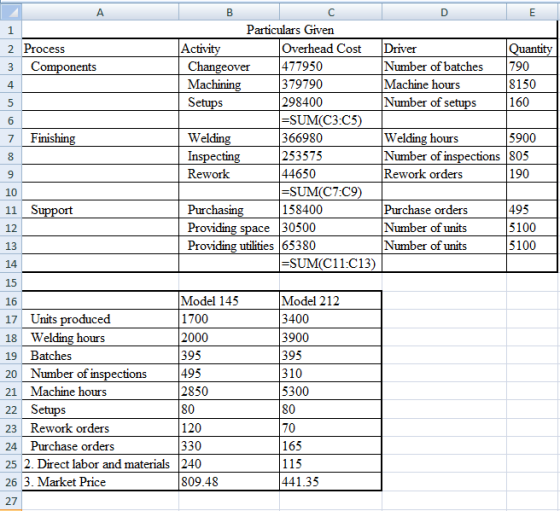The width and height of the screenshot is (560, 511).
Task: Click cell containing 3400
Action: click(x=331, y=319)
